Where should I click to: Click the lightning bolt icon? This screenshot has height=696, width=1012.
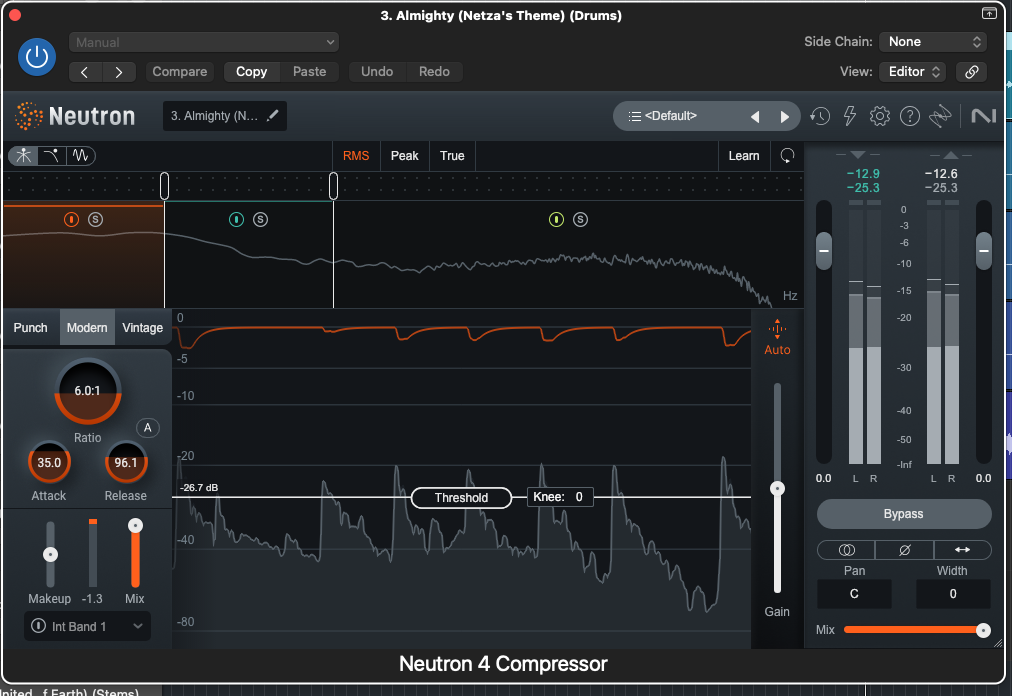point(850,116)
